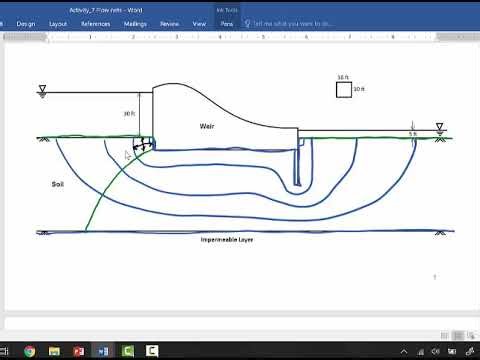Image resolution: width=480 pixels, height=360 pixels.
Task: Open the green Camtasia icon in taskbar
Action: (128, 351)
